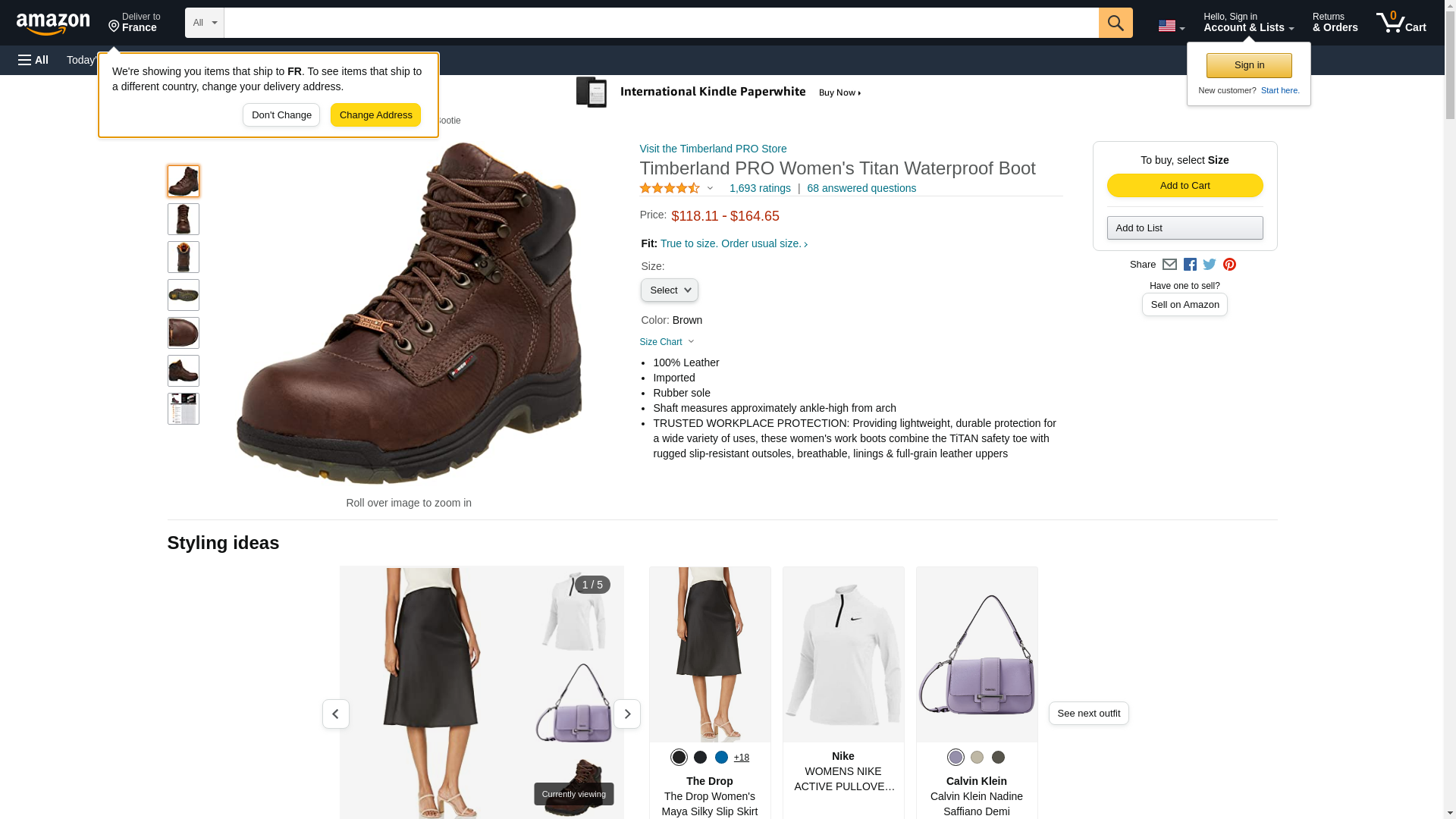The image size is (1456, 819).
Task: Click the Change Address button
Action: 375,115
